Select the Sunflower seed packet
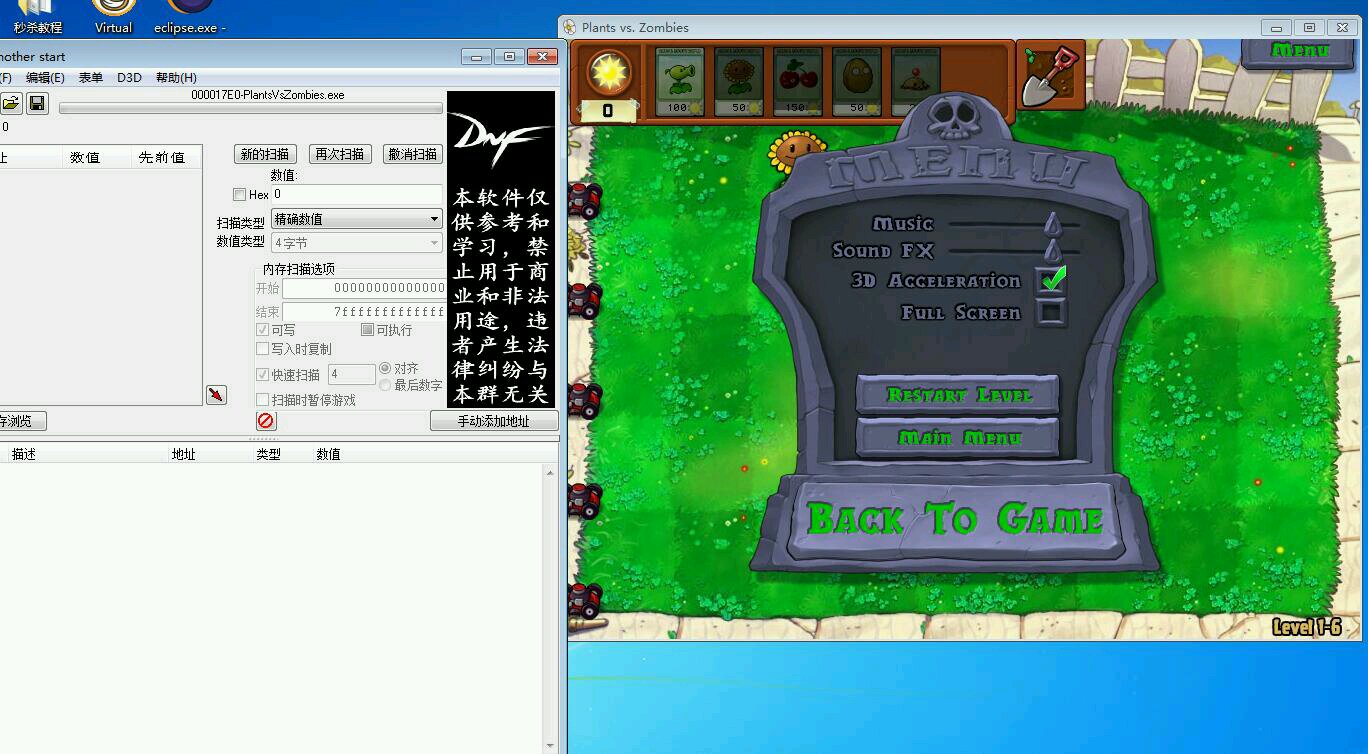1368x754 pixels. click(x=739, y=80)
